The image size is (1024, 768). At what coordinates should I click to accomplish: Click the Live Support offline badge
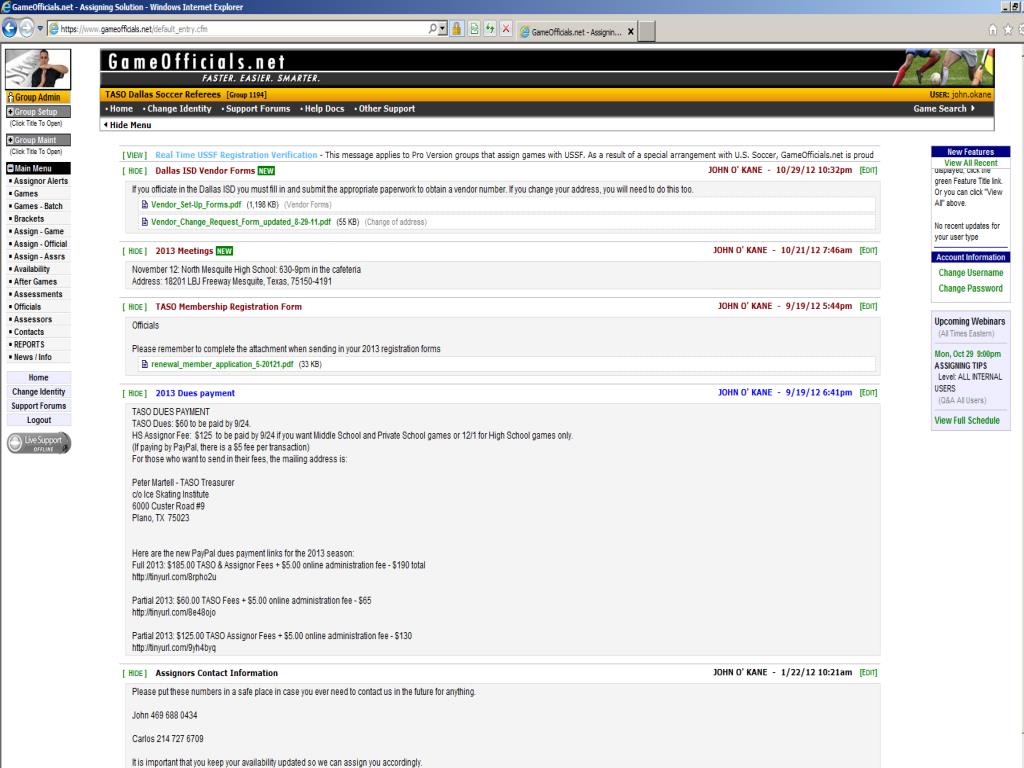[x=39, y=443]
